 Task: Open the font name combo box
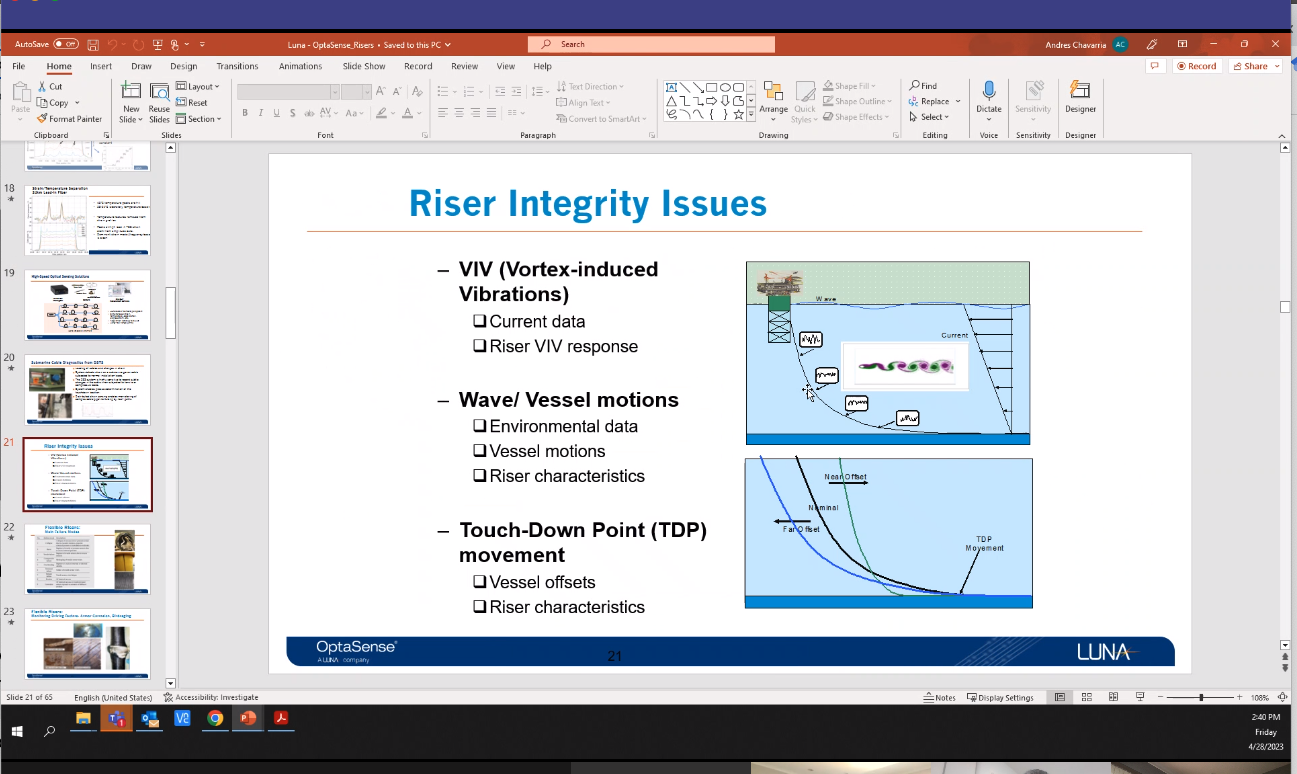288,91
